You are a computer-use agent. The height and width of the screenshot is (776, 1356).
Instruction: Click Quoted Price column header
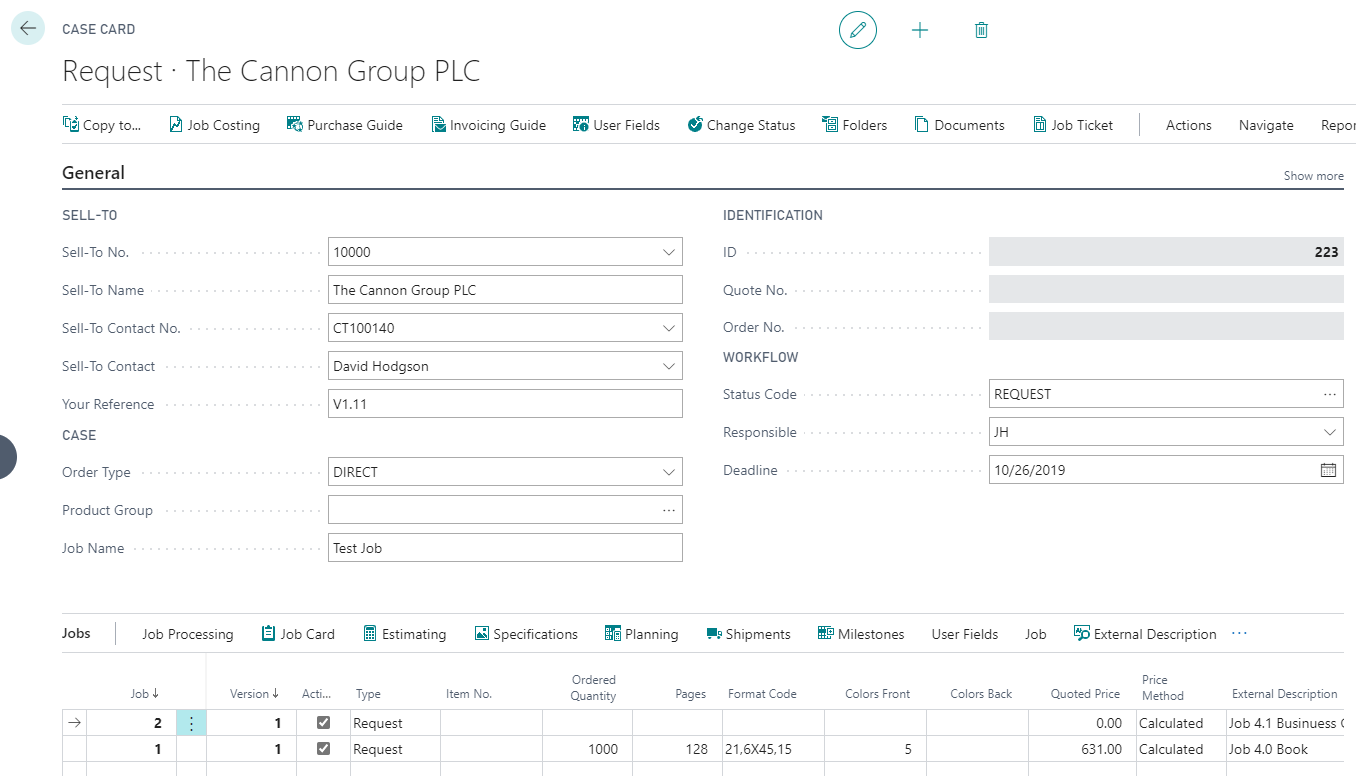click(x=1085, y=693)
